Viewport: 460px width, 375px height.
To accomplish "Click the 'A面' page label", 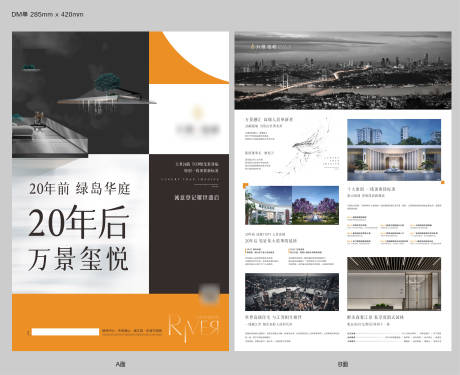I will click(120, 364).
